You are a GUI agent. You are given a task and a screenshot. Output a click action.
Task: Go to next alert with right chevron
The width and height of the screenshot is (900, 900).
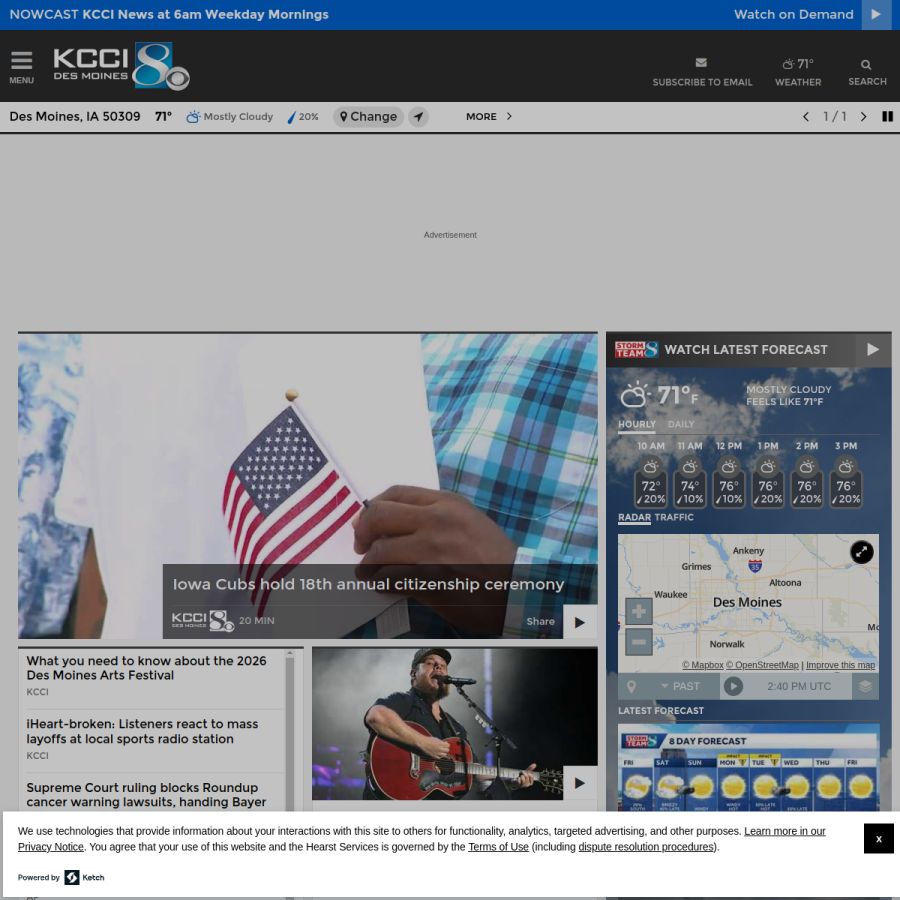pos(863,117)
